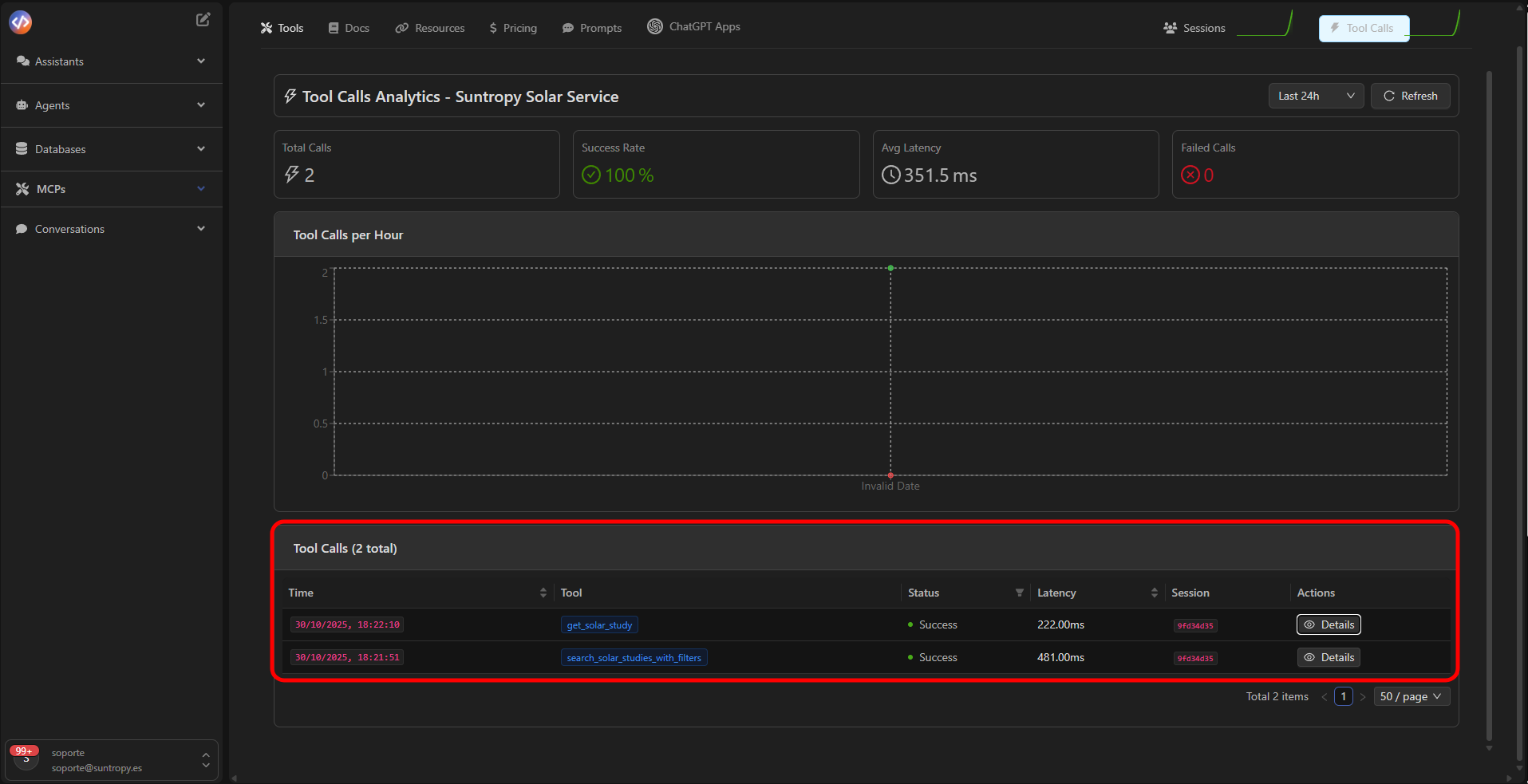This screenshot has height=784, width=1528.
Task: Click the next page arrow
Action: coord(1363,696)
